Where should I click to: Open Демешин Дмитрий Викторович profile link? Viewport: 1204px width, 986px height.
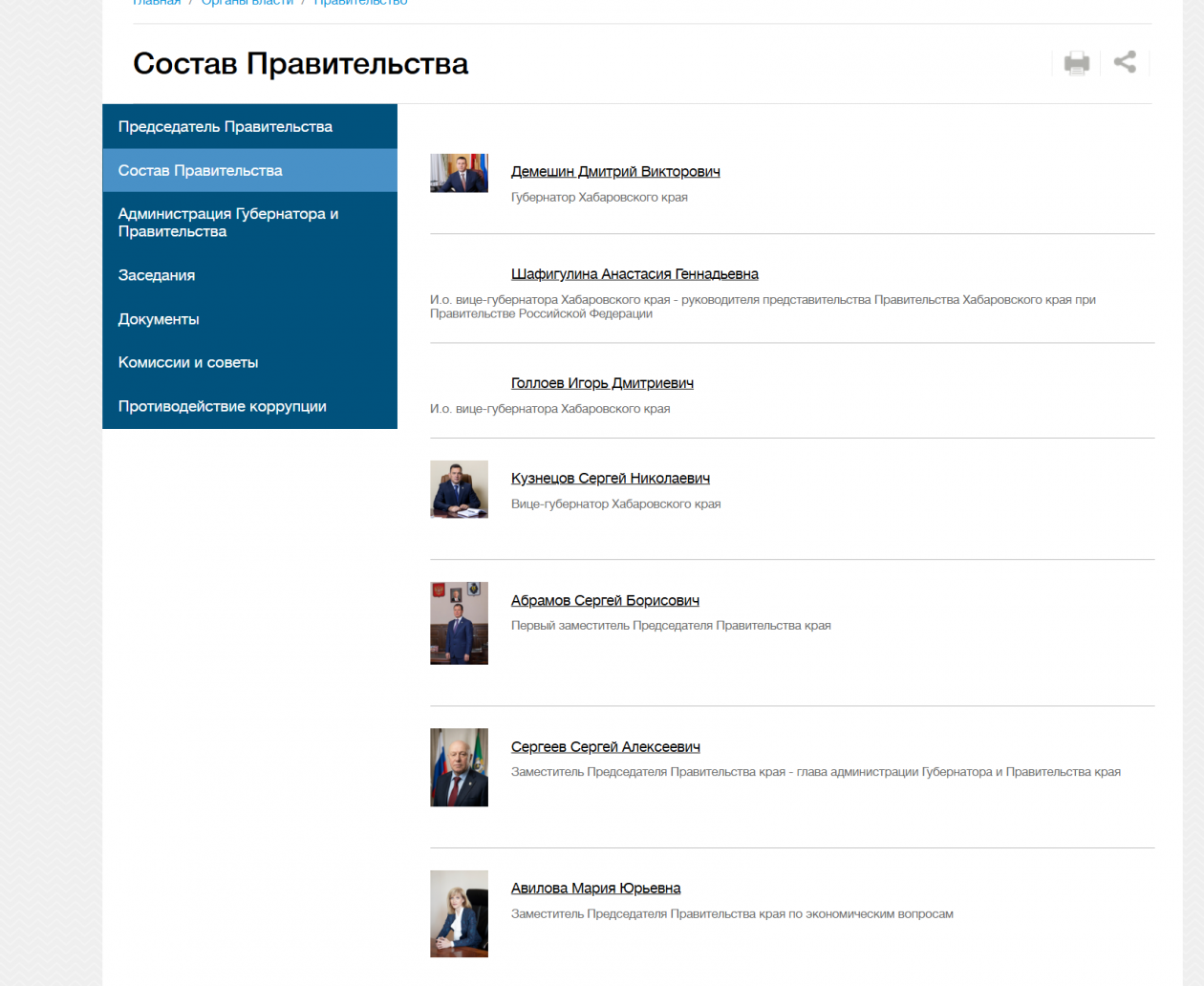click(615, 172)
